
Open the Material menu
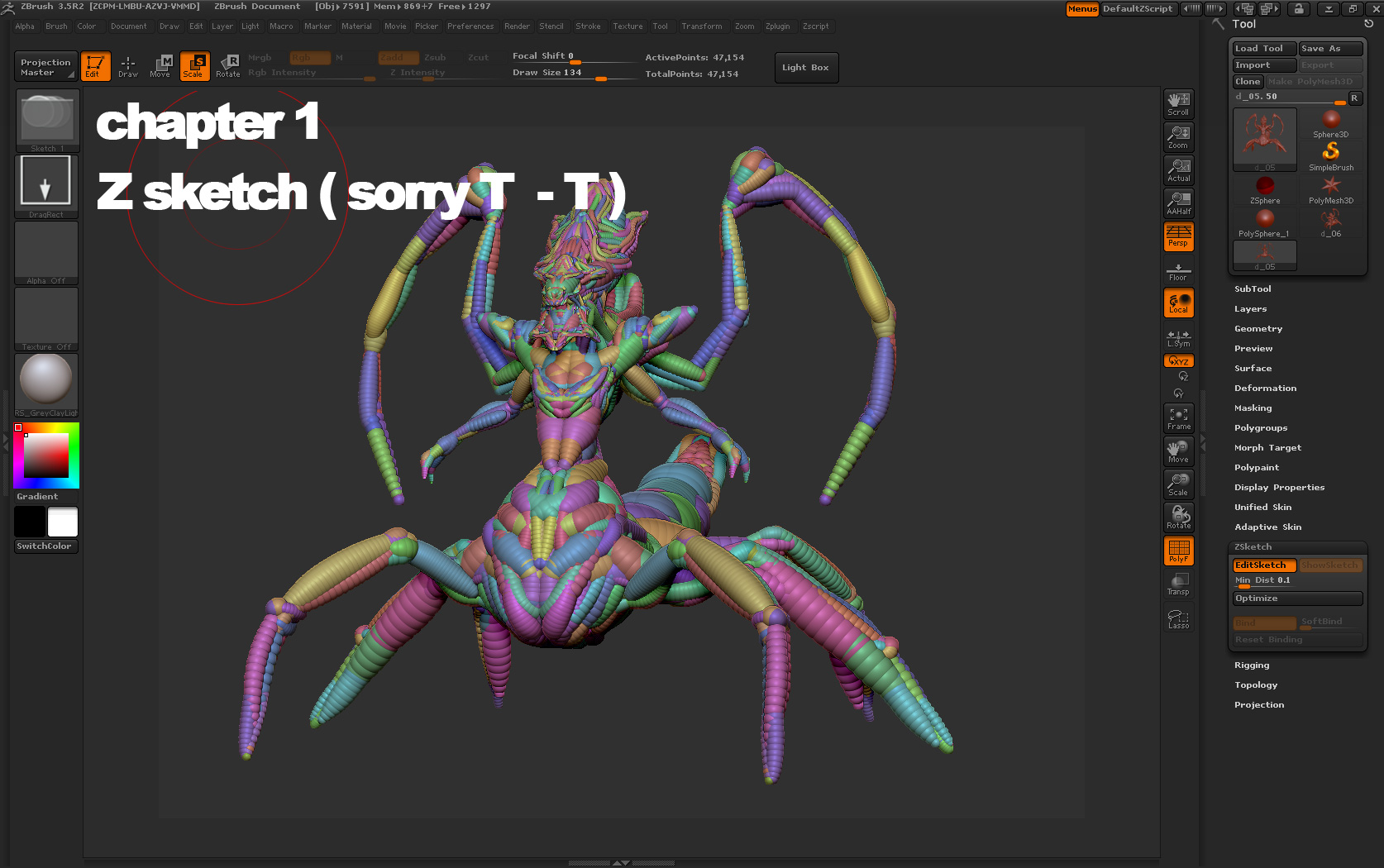(x=356, y=26)
